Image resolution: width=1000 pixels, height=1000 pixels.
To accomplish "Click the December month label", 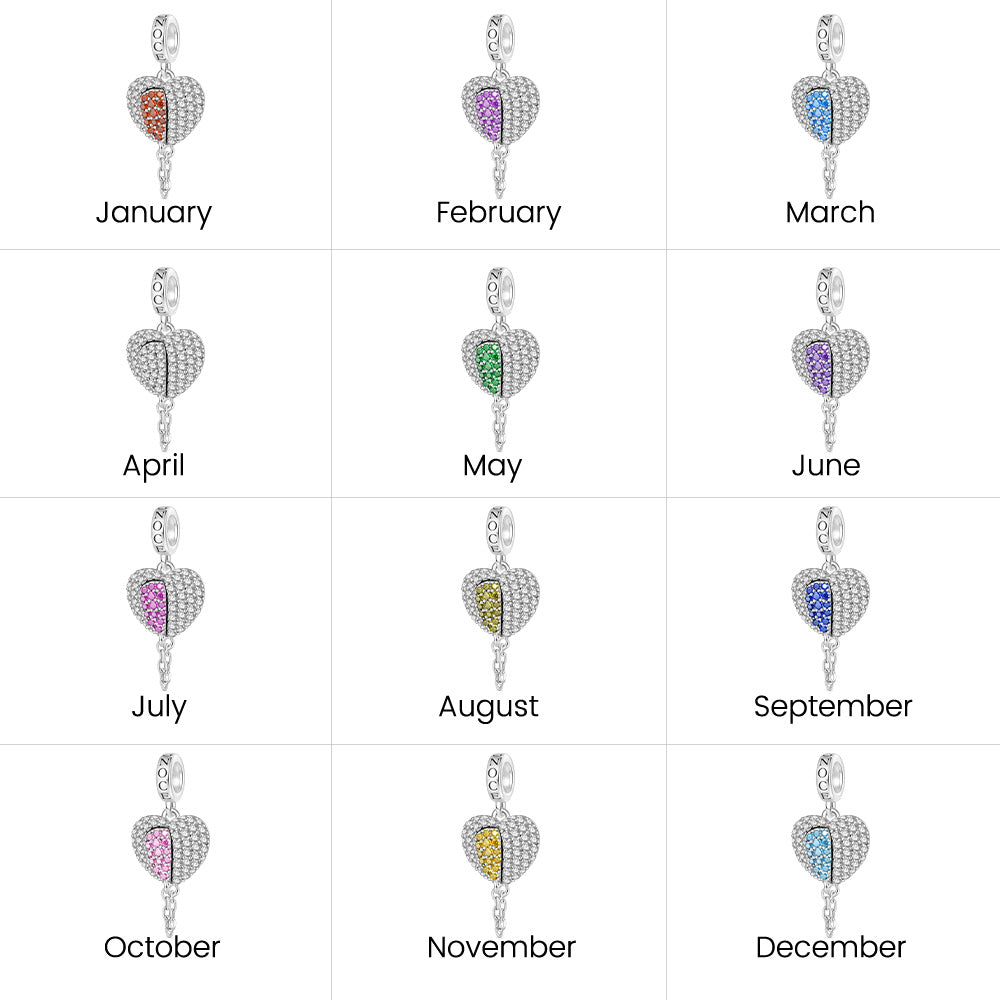I will click(831, 947).
